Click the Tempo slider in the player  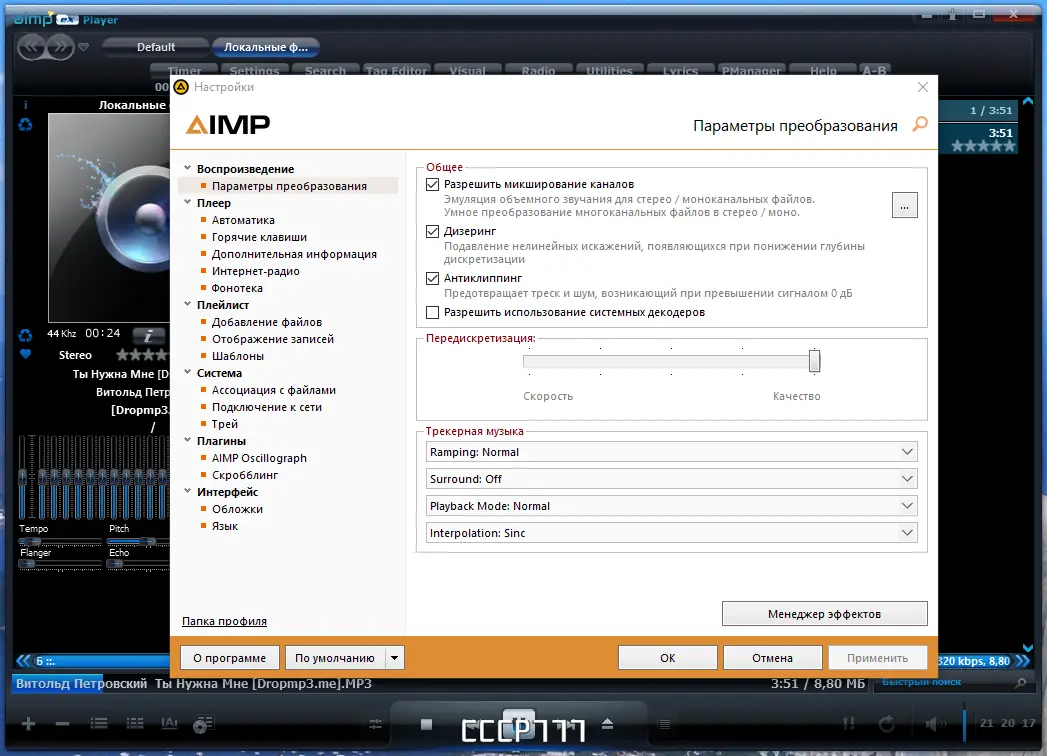coord(60,541)
